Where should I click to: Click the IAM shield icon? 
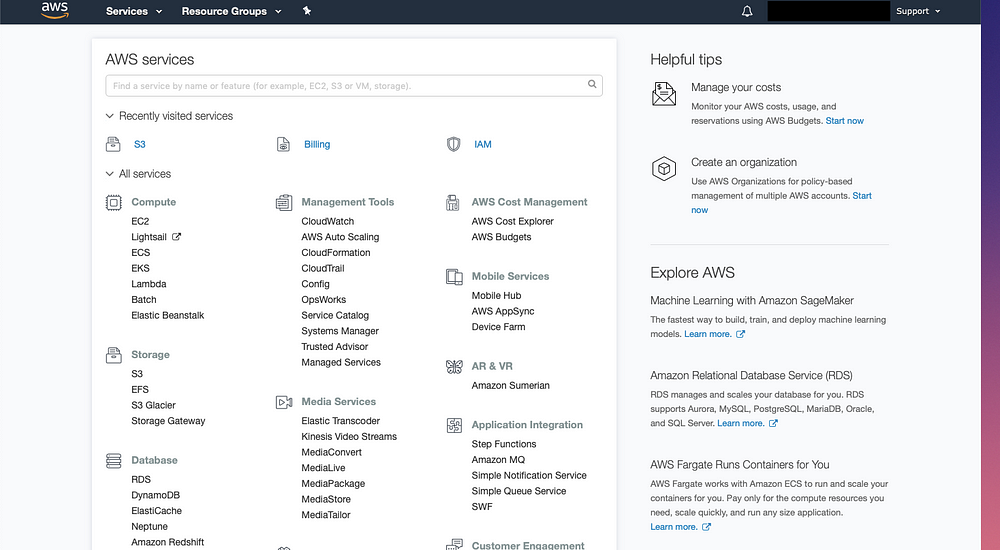click(x=453, y=144)
